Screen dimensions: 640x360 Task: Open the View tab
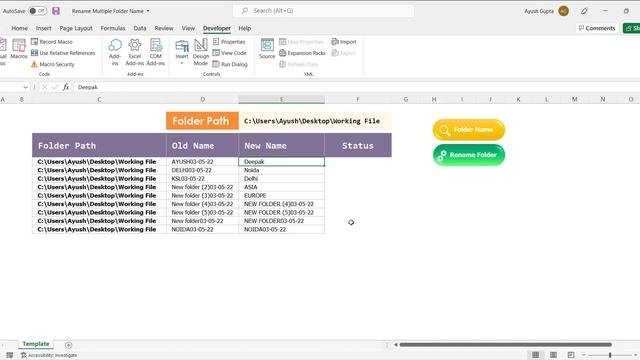(x=188, y=28)
